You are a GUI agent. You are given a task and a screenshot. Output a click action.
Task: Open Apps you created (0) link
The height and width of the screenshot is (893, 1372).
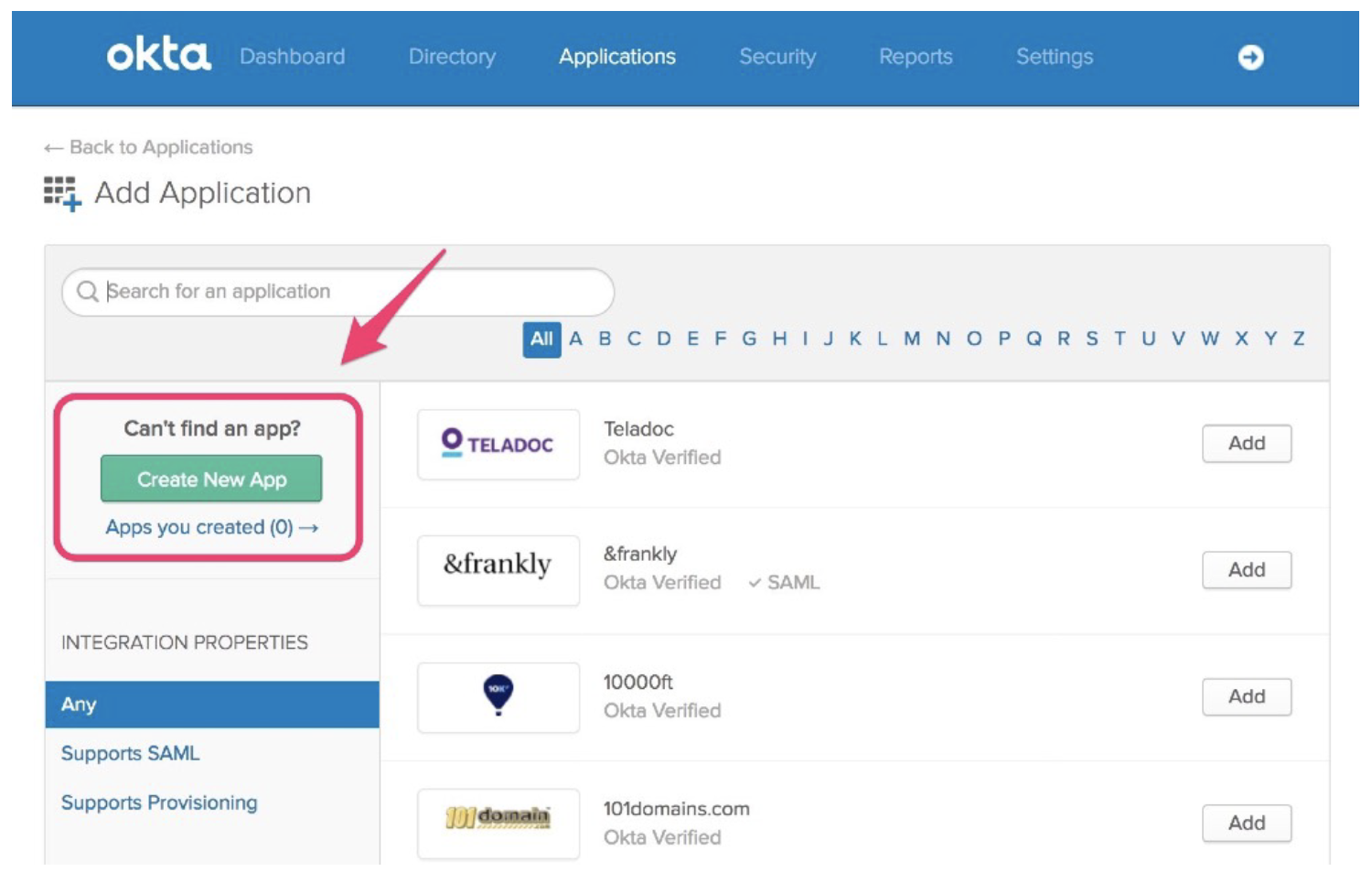[211, 528]
